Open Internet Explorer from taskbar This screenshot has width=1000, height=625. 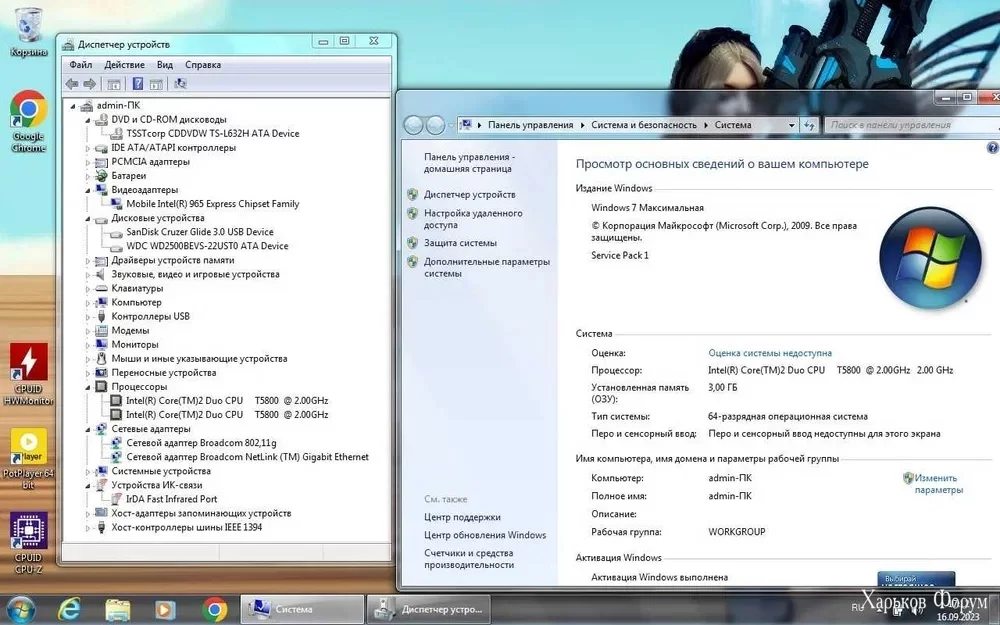click(x=69, y=610)
